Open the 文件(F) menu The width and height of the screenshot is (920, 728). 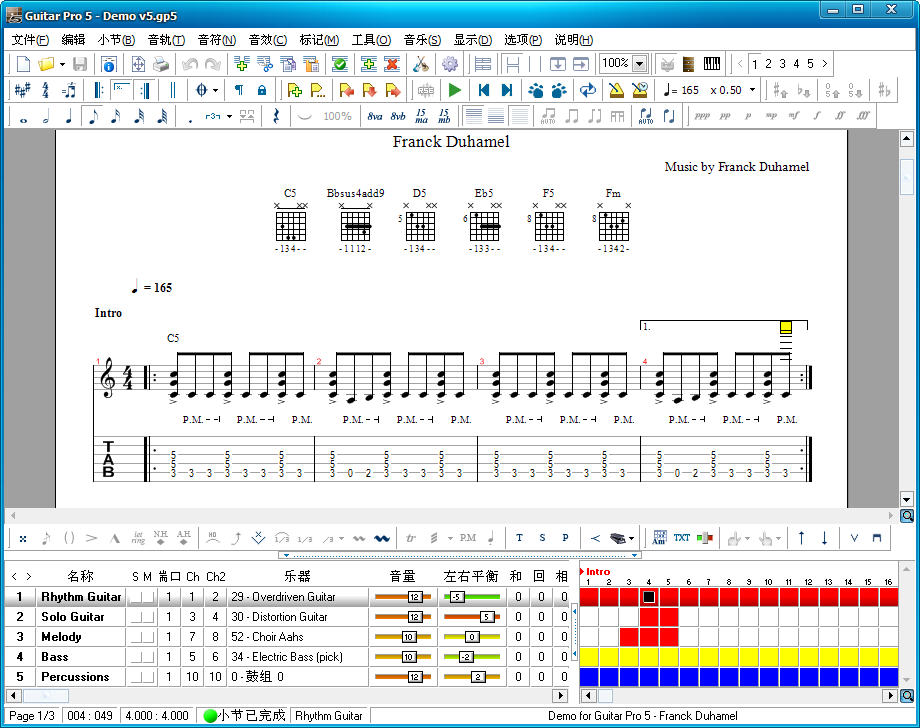pos(30,40)
